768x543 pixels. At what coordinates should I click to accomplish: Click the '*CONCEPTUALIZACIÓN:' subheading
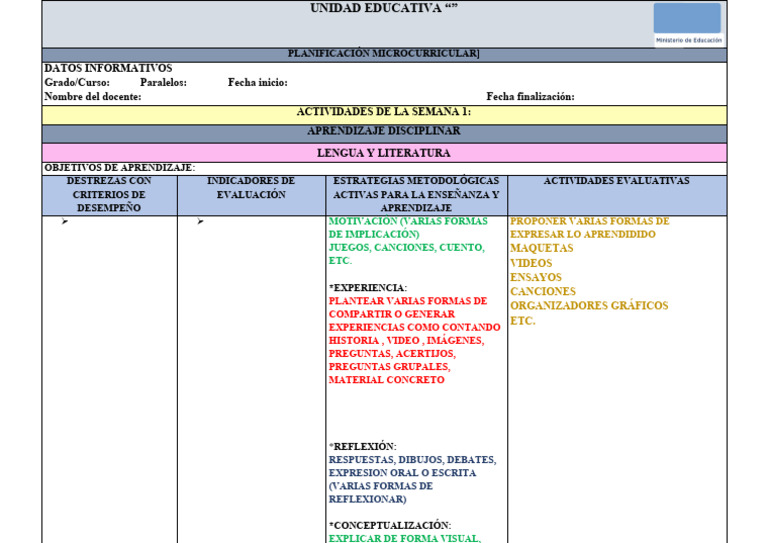click(390, 525)
